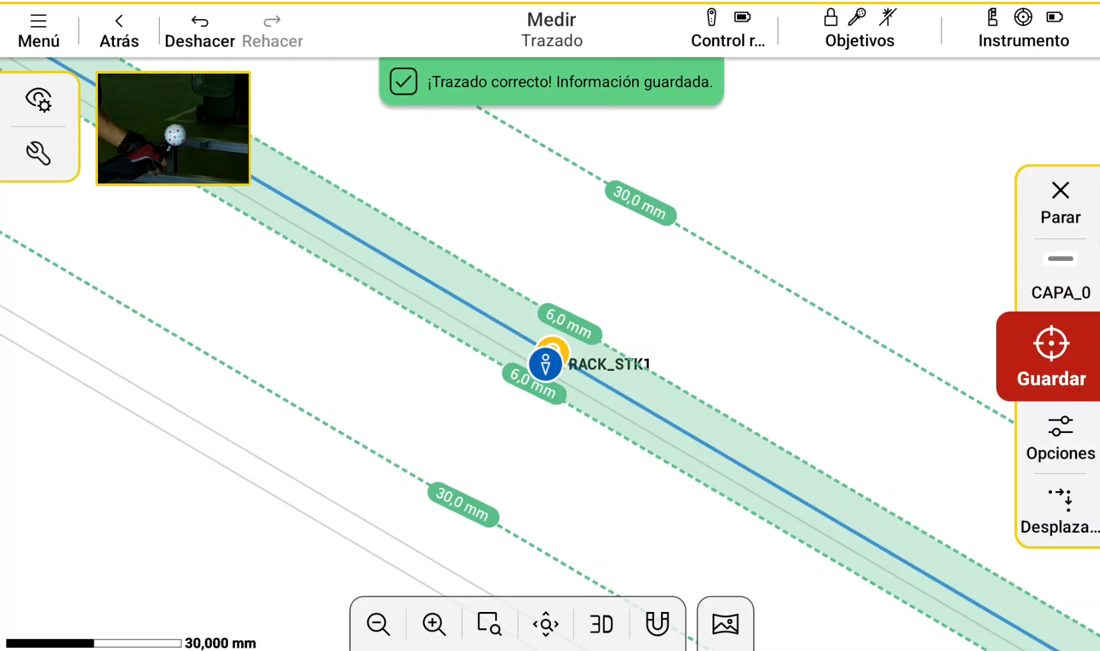Dismiss the Trazado correcto confirmation banner

(x=551, y=82)
